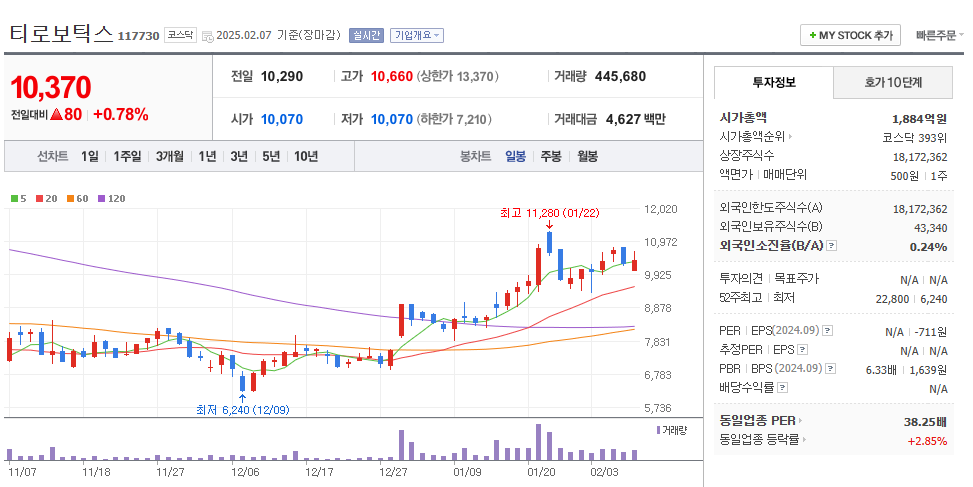Open 빠른주문 dropdown
The width and height of the screenshot is (973, 487).
940,35
